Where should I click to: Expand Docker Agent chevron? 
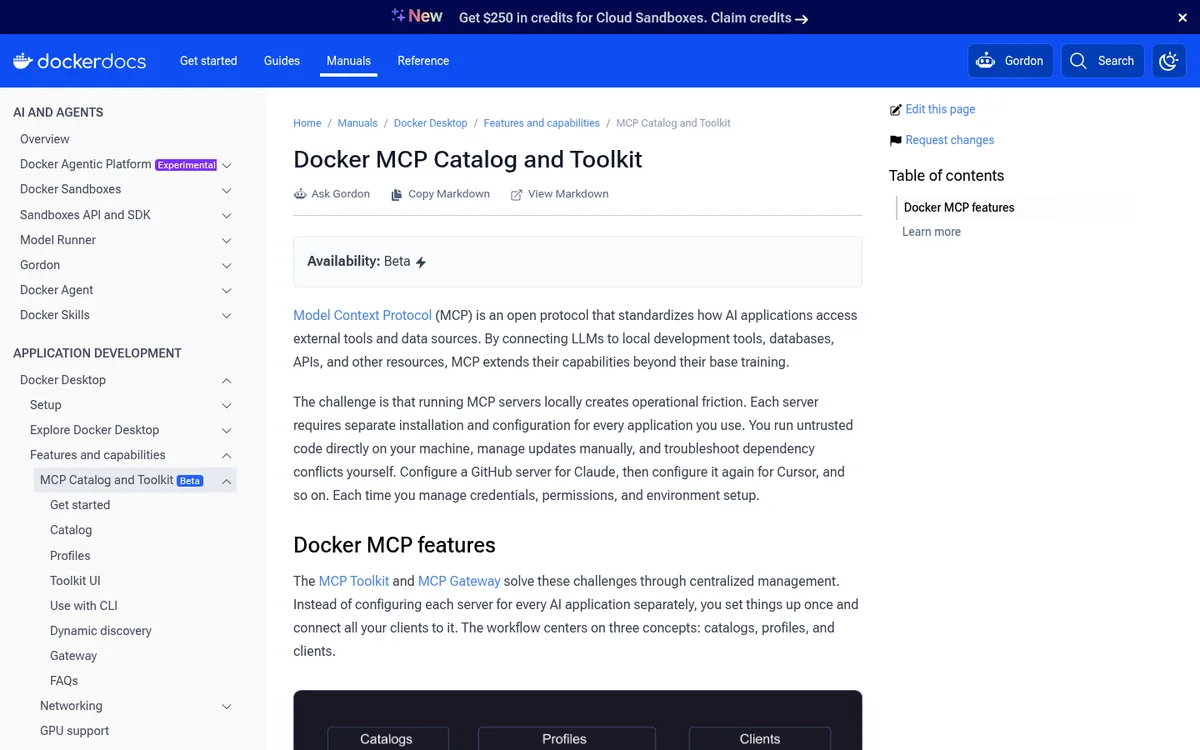[227, 290]
